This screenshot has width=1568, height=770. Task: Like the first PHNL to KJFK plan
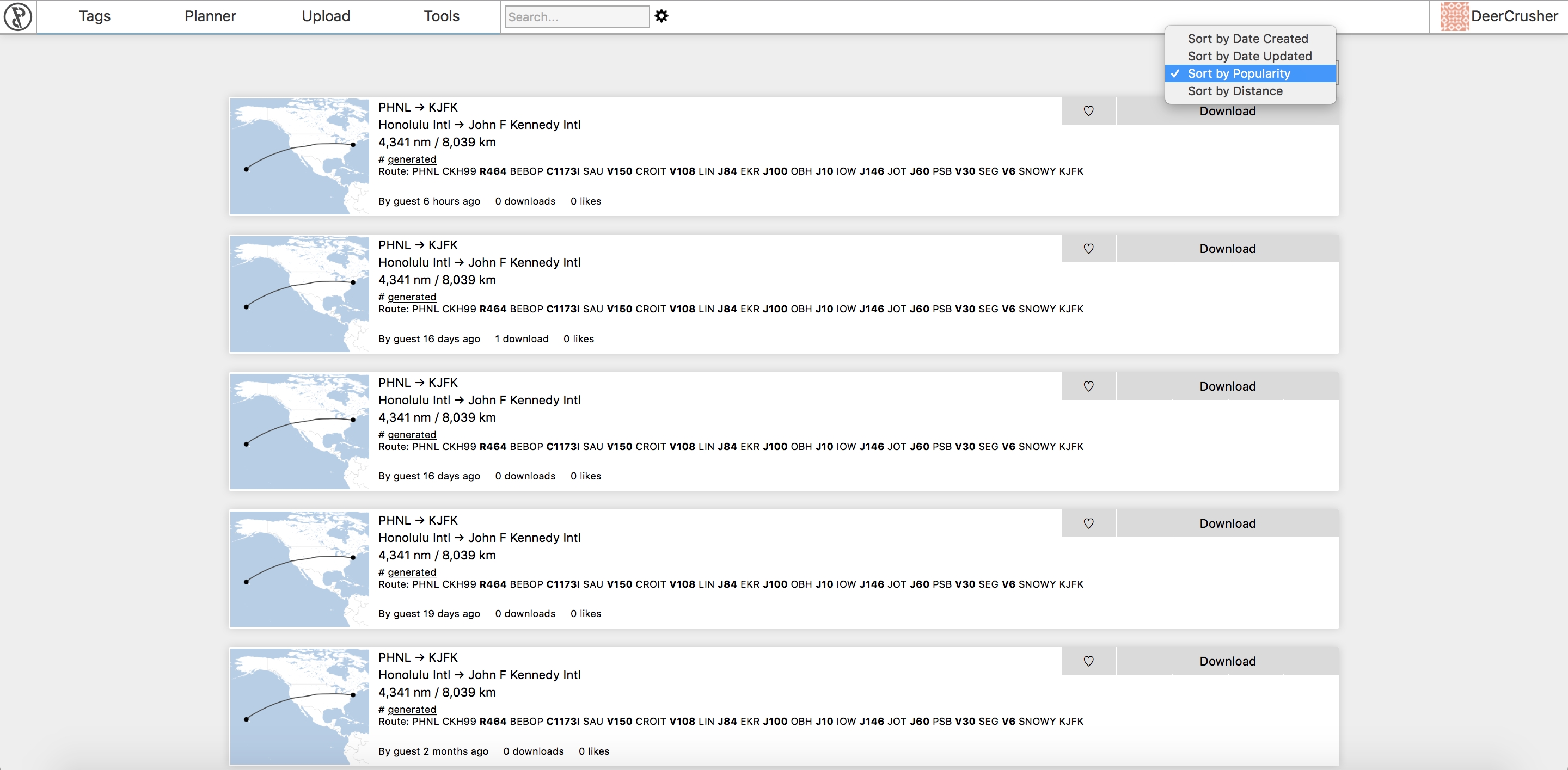1088,112
